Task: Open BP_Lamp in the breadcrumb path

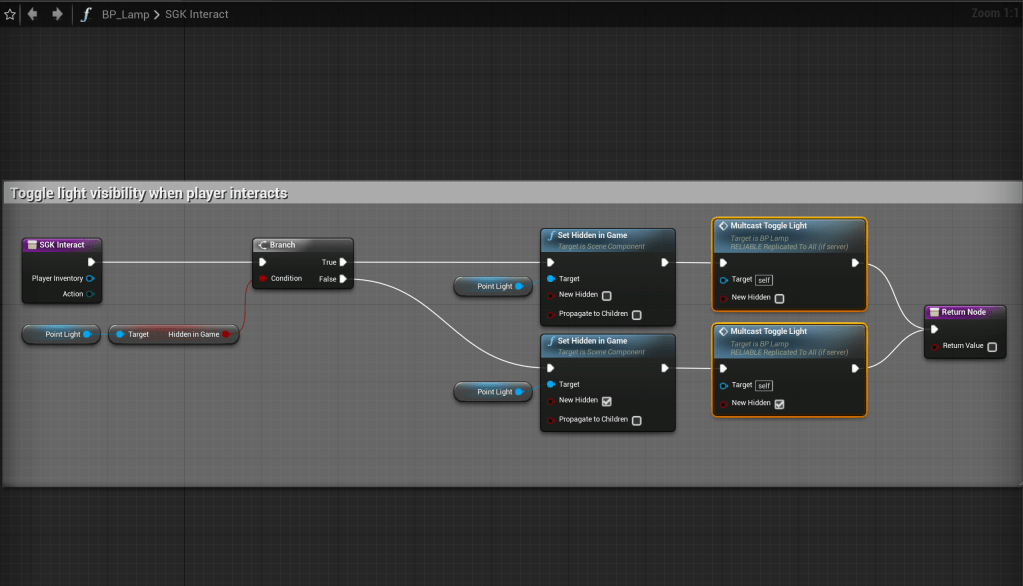Action: [x=124, y=14]
